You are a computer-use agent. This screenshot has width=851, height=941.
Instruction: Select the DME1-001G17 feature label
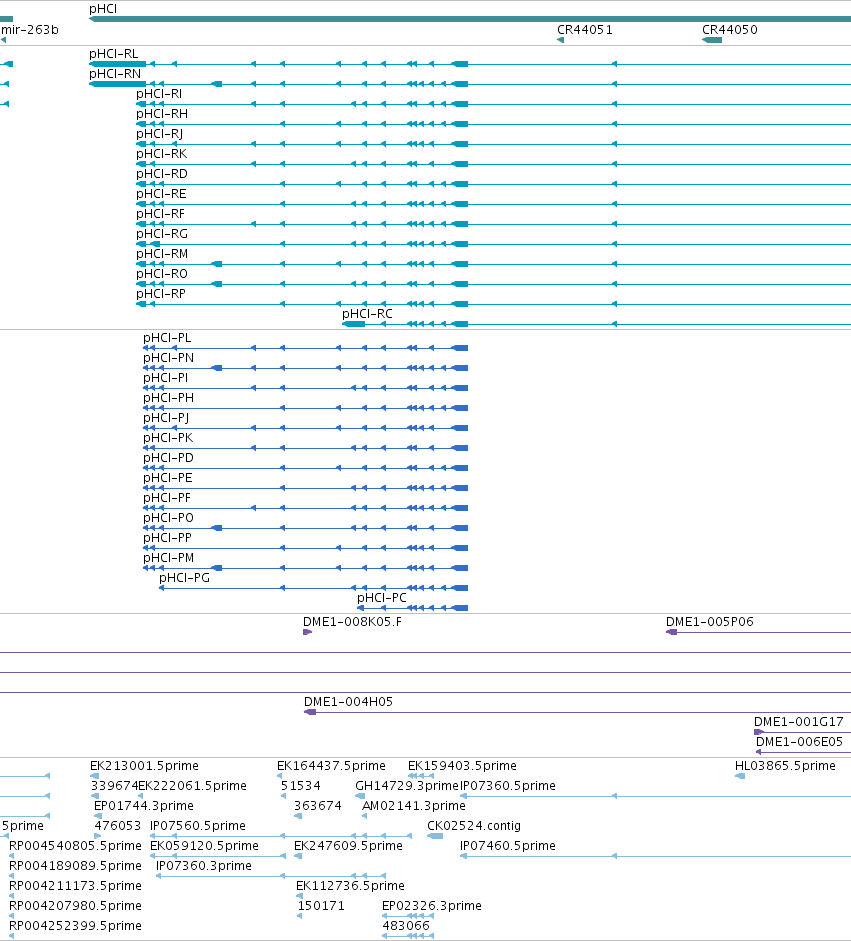(x=799, y=721)
